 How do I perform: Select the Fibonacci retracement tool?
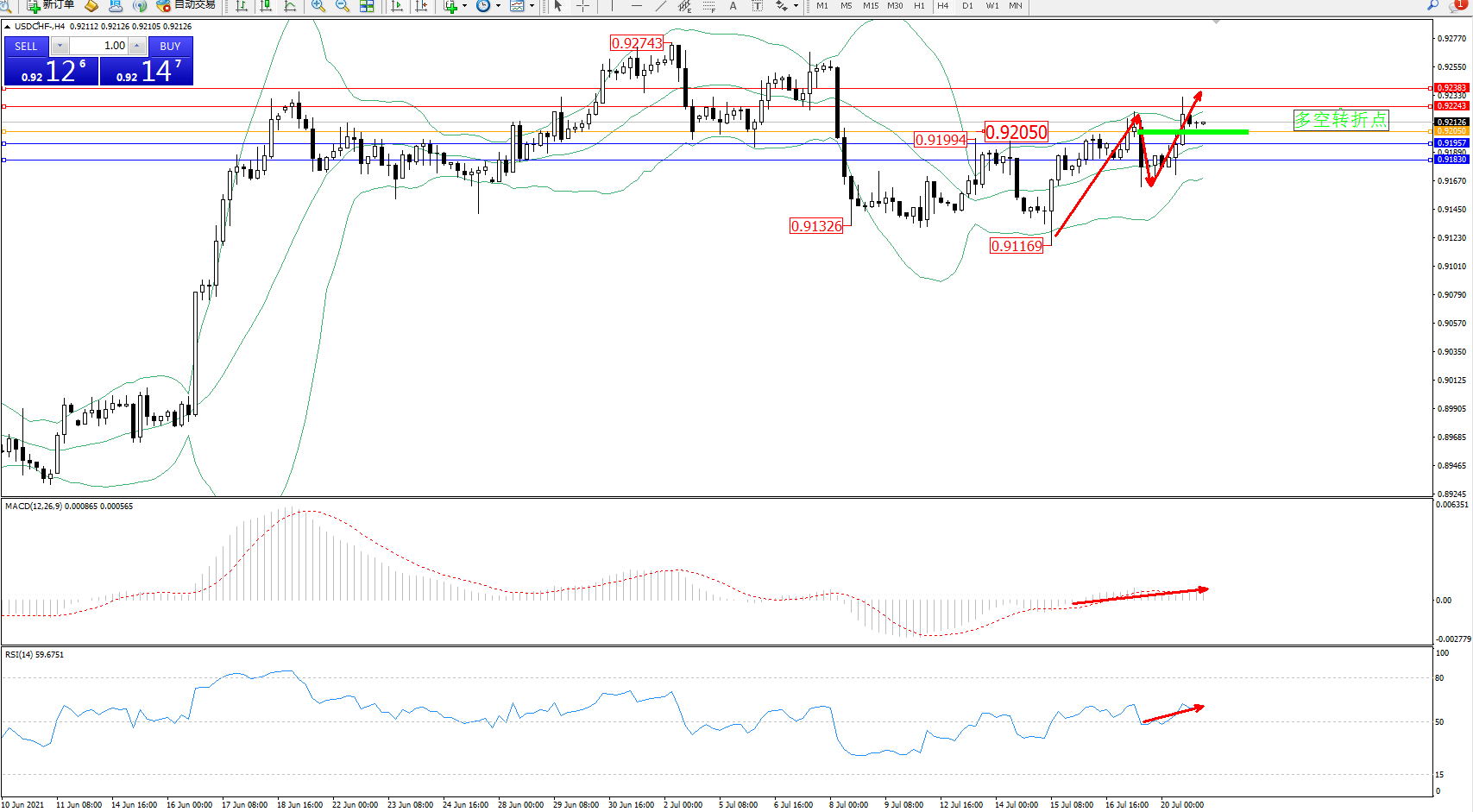708,6
